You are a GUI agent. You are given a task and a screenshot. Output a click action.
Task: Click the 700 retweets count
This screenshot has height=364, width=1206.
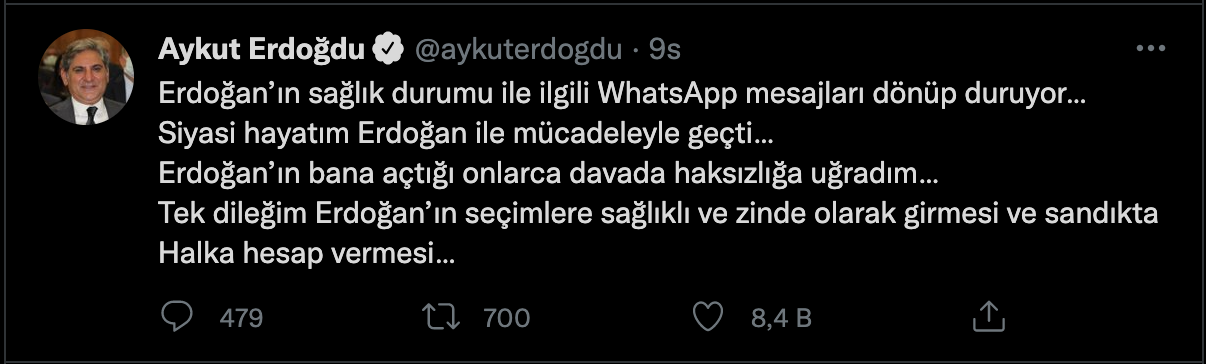tap(506, 318)
